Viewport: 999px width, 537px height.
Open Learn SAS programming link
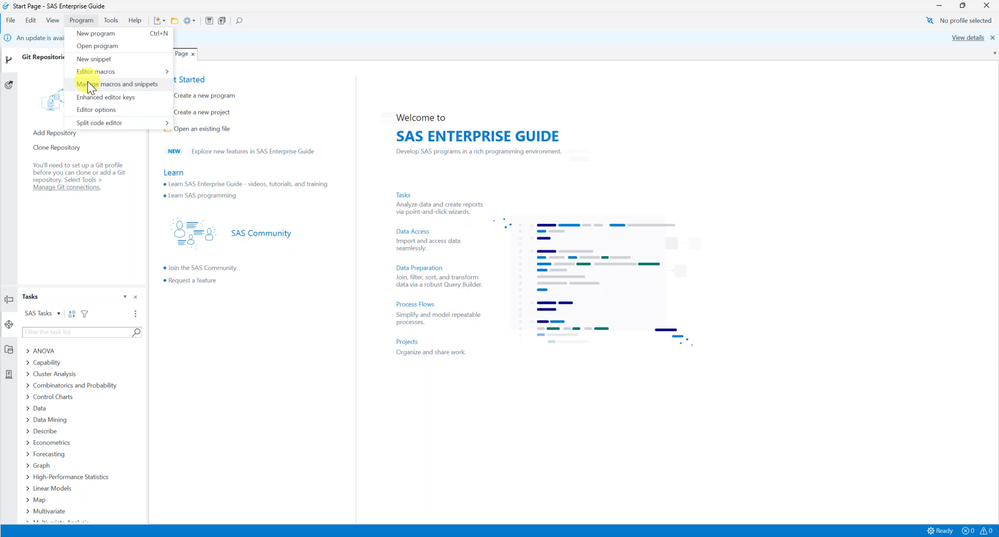(202, 196)
